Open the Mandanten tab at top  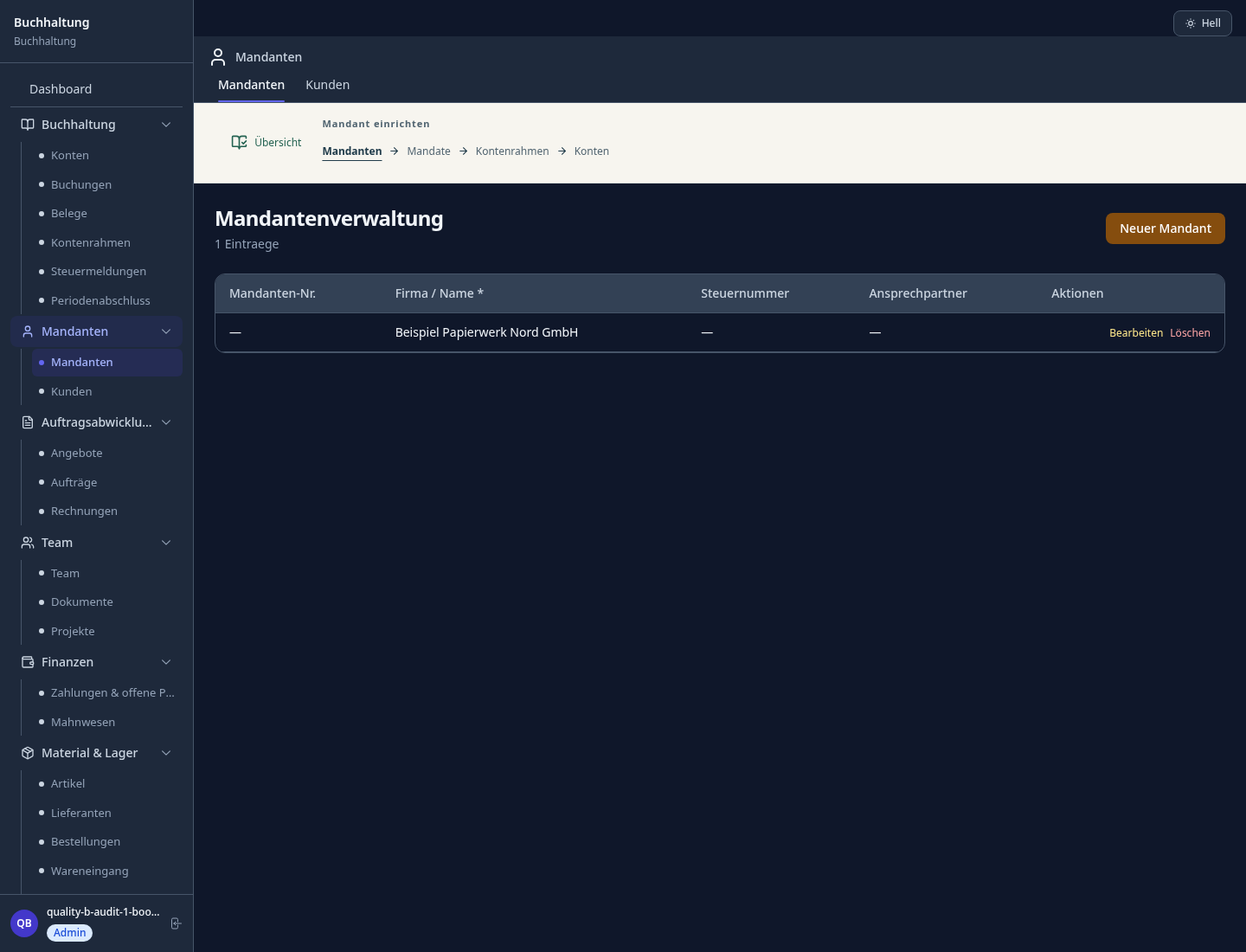(251, 85)
